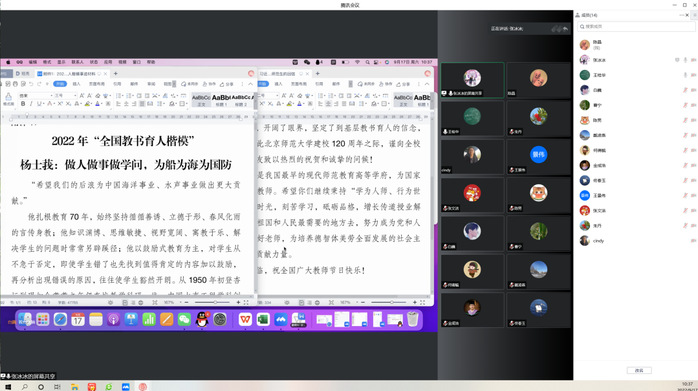This screenshot has height=391, width=698.
Task: Open System Preferences from the dock
Action: click(x=220, y=319)
